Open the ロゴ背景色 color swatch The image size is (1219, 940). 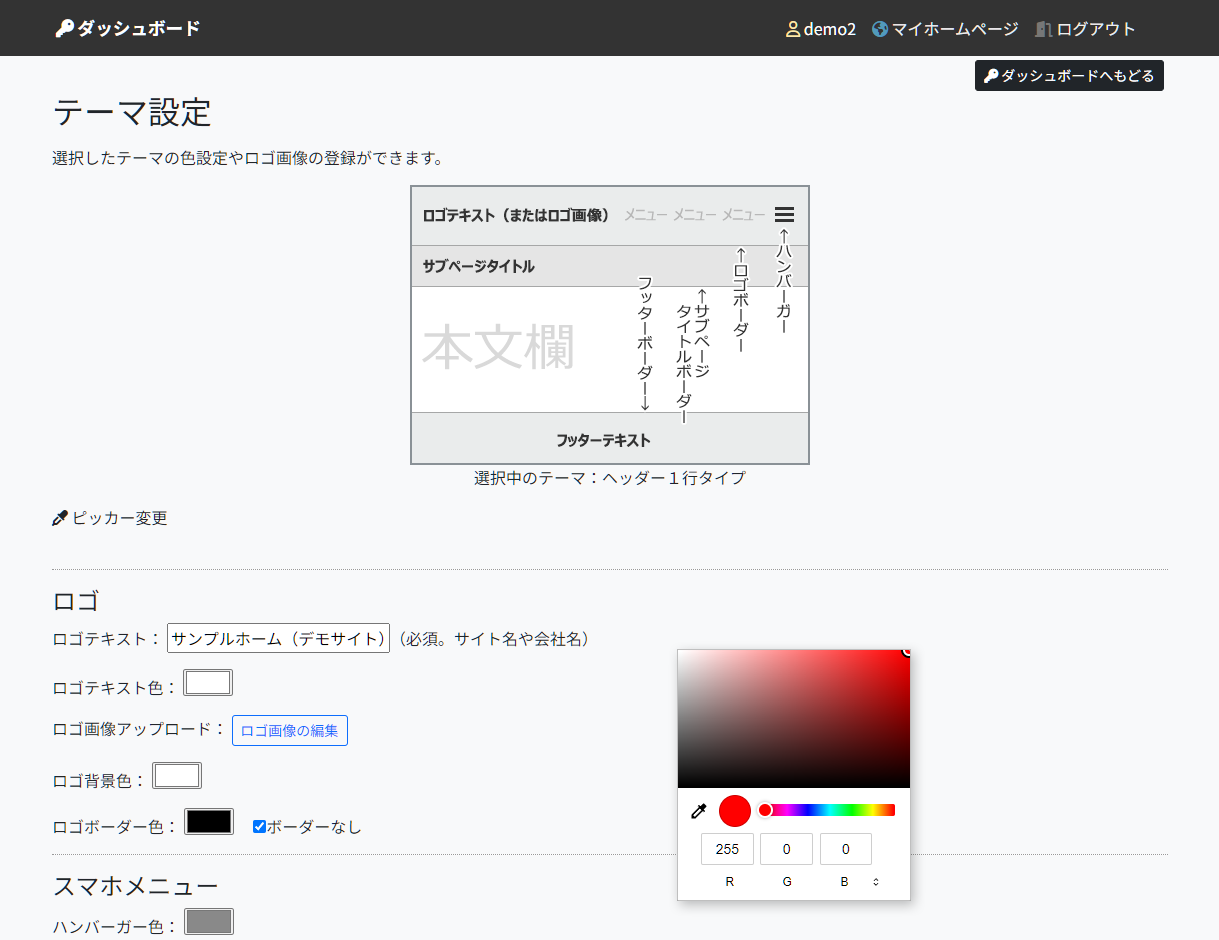pyautogui.click(x=177, y=776)
